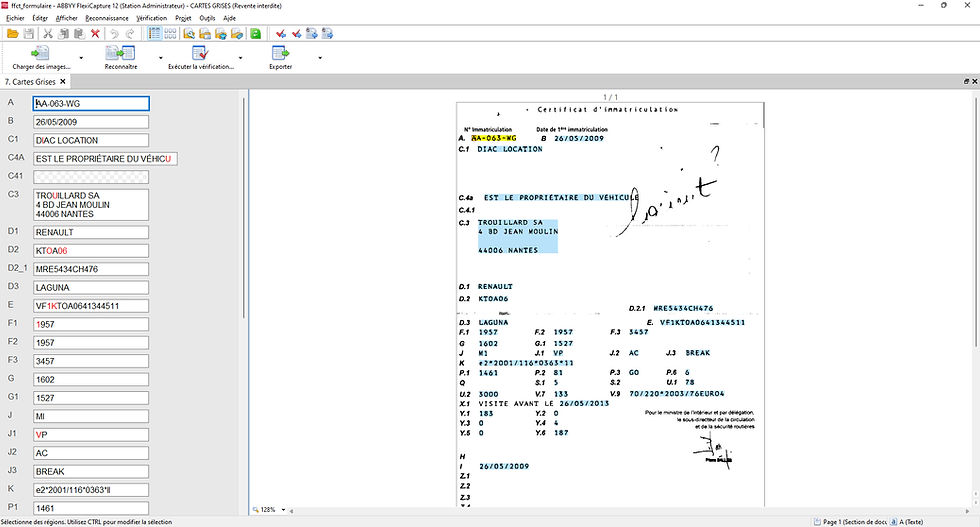Expand the Charger des images dropdown arrow
Screen dimensions: 980x527
click(81, 58)
